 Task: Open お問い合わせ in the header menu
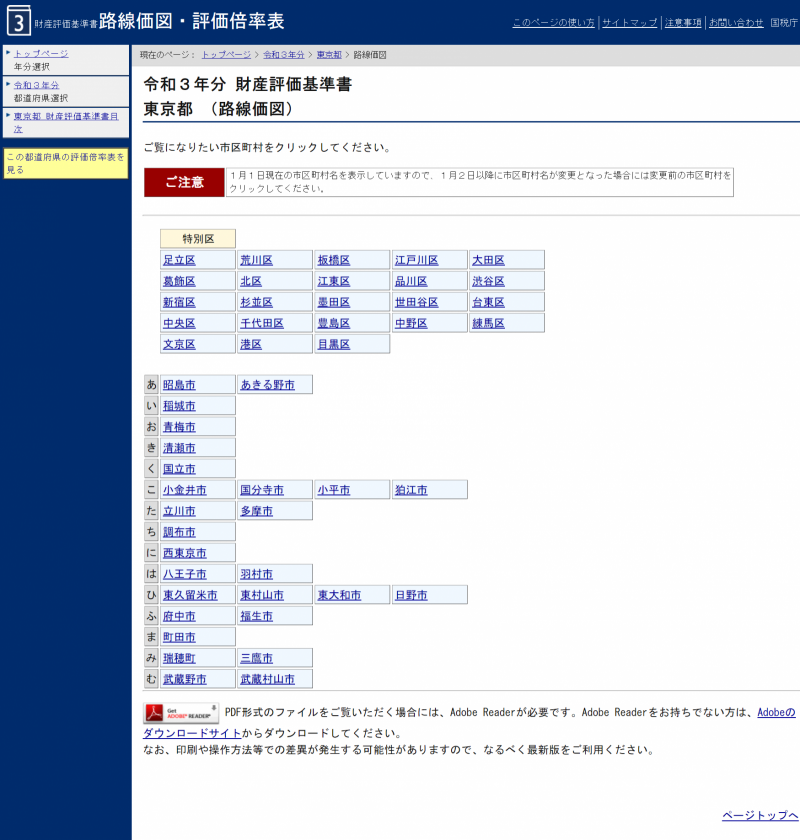(736, 22)
